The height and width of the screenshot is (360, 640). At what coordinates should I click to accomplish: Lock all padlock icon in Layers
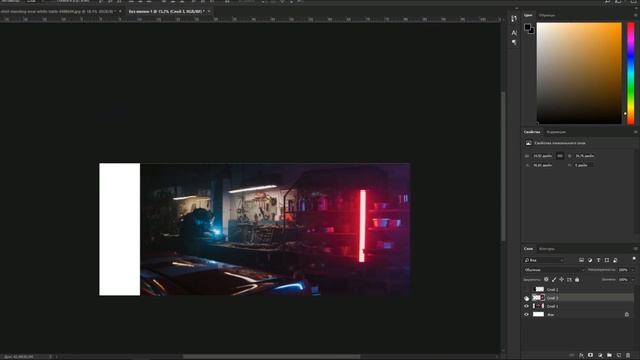pos(577,280)
